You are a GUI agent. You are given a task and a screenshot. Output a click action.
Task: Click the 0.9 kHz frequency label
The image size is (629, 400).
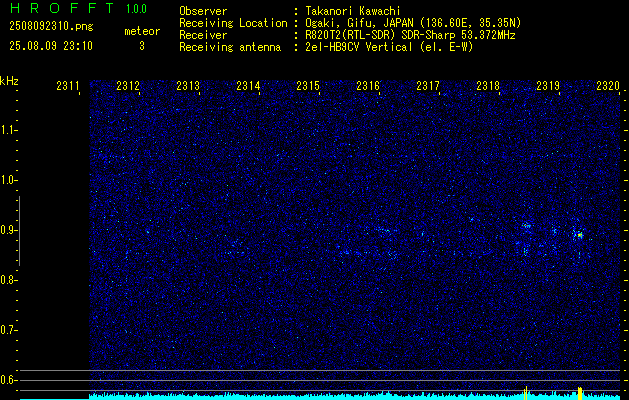[8, 230]
